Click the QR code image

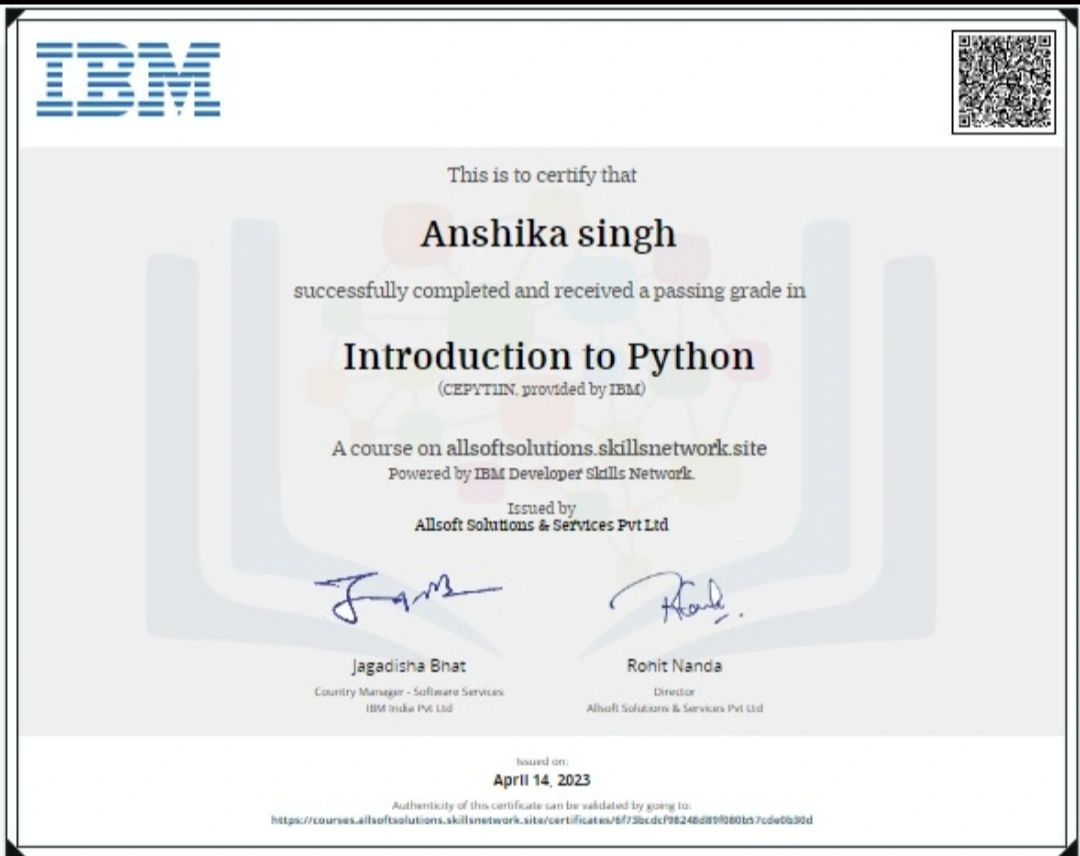1004,82
